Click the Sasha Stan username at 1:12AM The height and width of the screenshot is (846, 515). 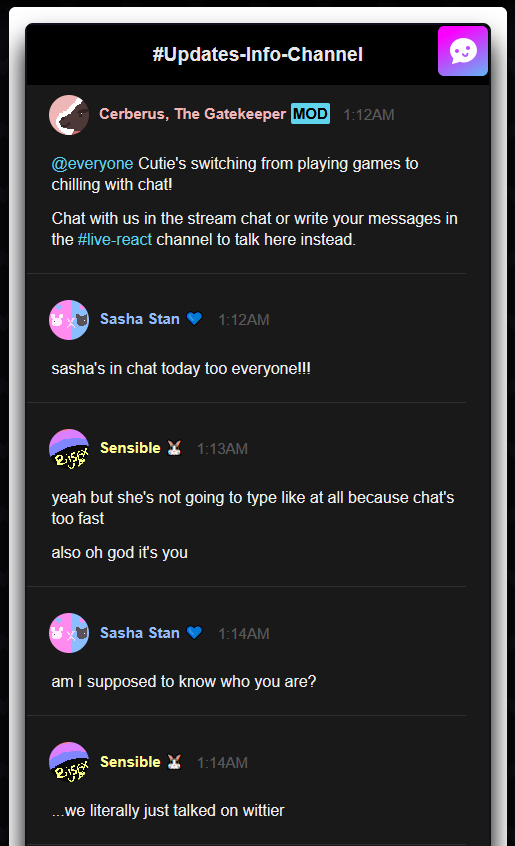(140, 319)
